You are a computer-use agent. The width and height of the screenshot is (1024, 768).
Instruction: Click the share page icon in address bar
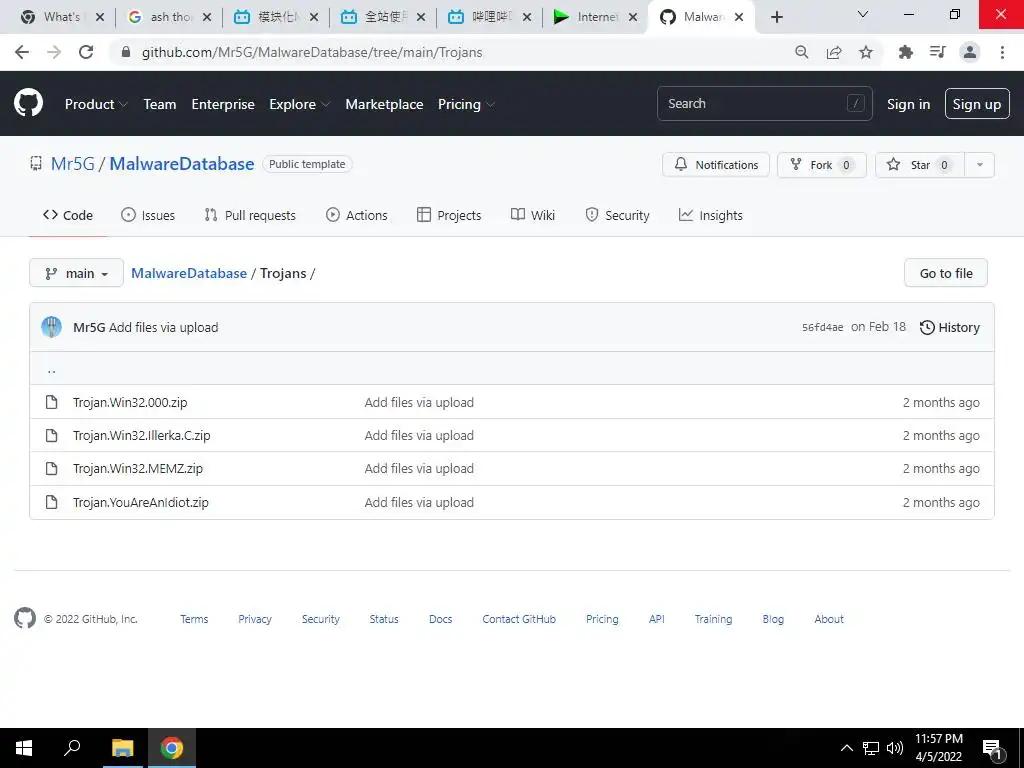(833, 52)
